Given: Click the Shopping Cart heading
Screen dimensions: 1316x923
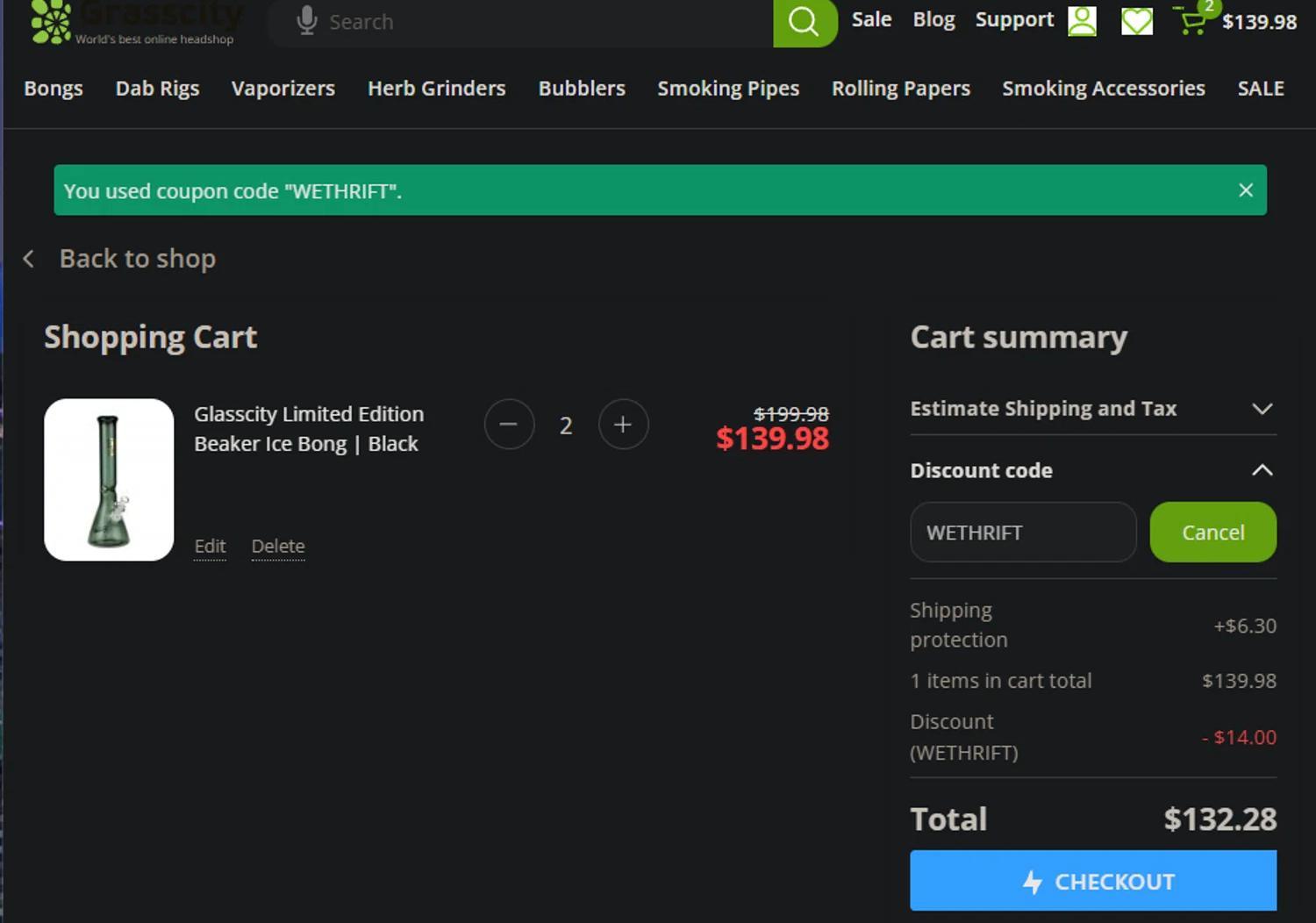Looking at the screenshot, I should tap(151, 337).
